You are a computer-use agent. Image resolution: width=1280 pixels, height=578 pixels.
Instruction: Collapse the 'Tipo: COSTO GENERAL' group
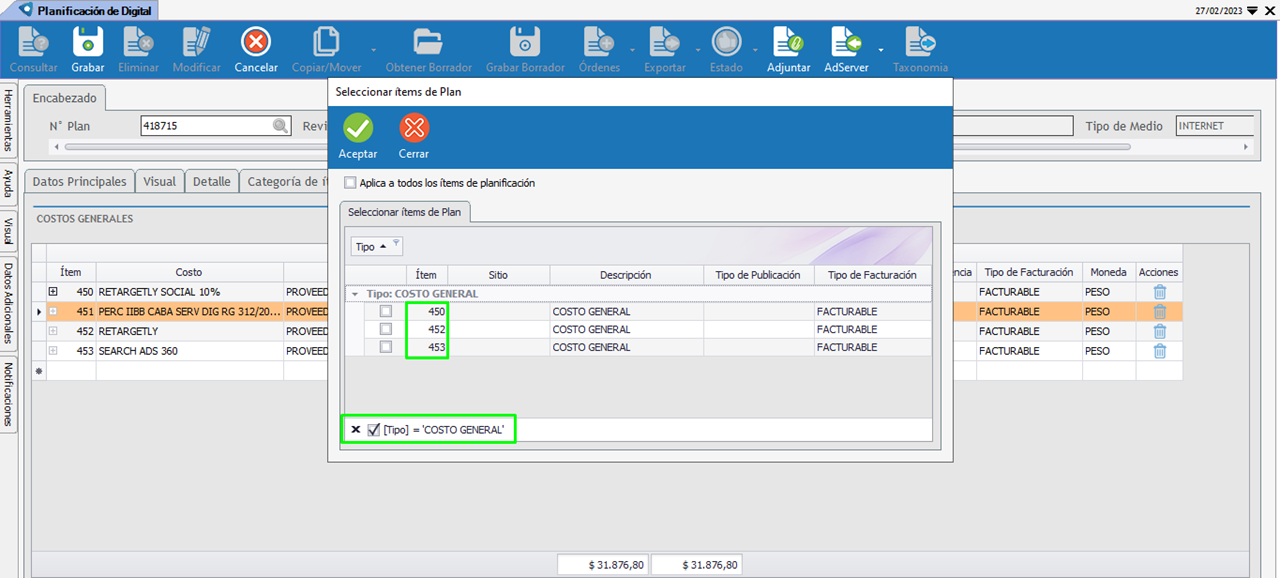click(x=354, y=294)
